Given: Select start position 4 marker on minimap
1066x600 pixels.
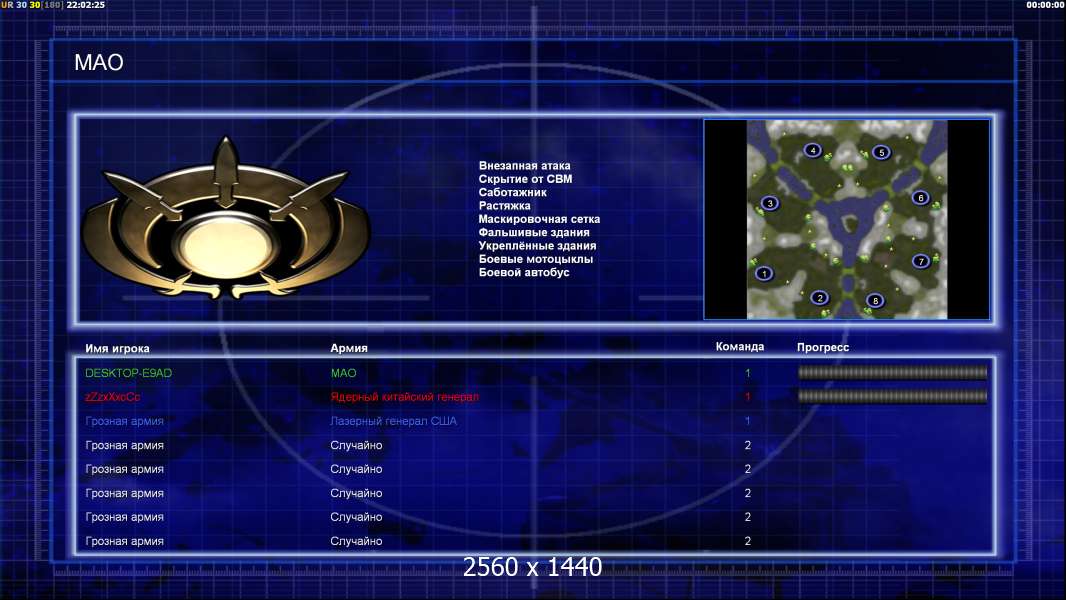Looking at the screenshot, I should tap(812, 150).
